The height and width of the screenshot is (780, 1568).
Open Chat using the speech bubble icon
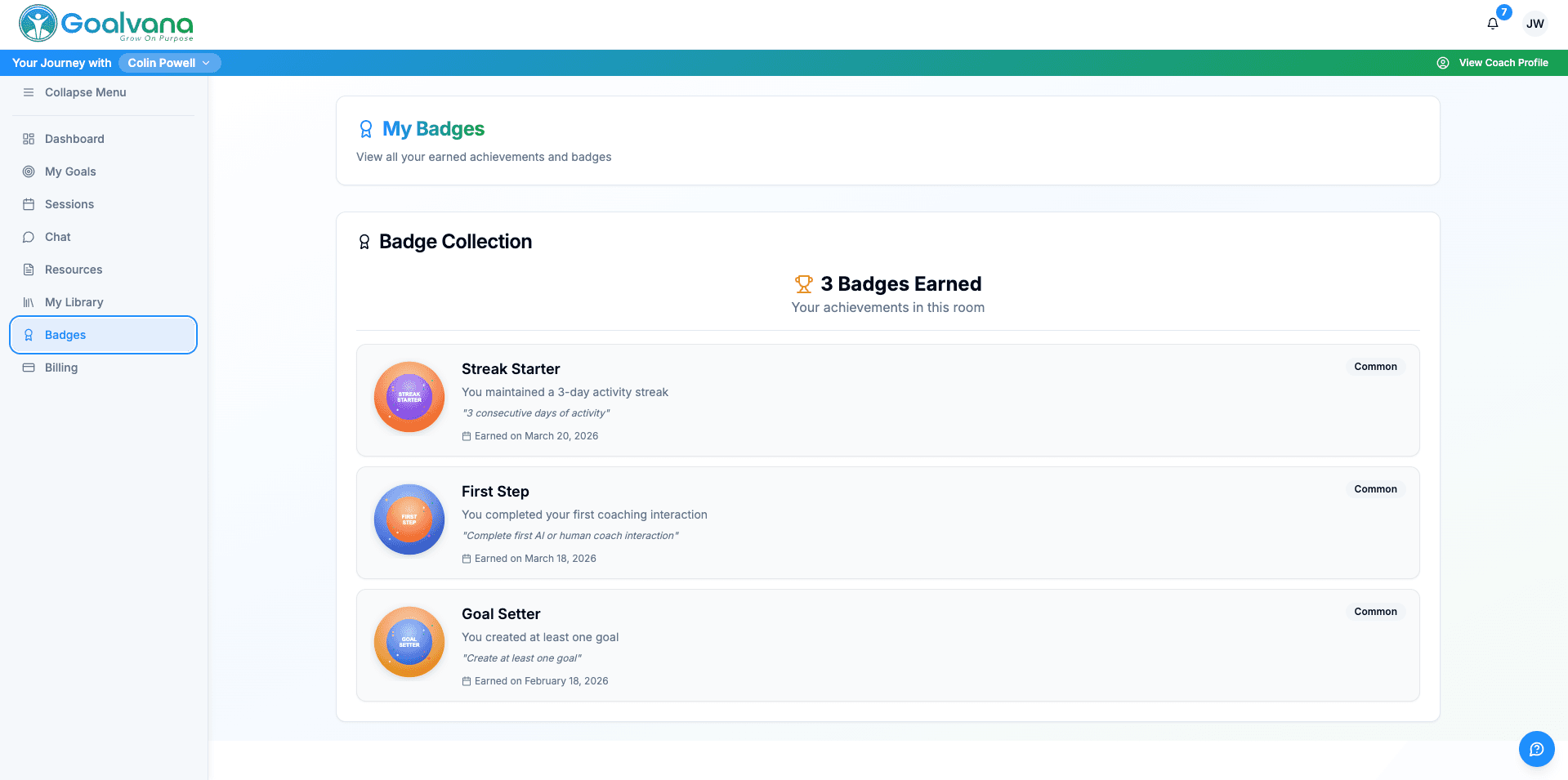click(x=29, y=237)
